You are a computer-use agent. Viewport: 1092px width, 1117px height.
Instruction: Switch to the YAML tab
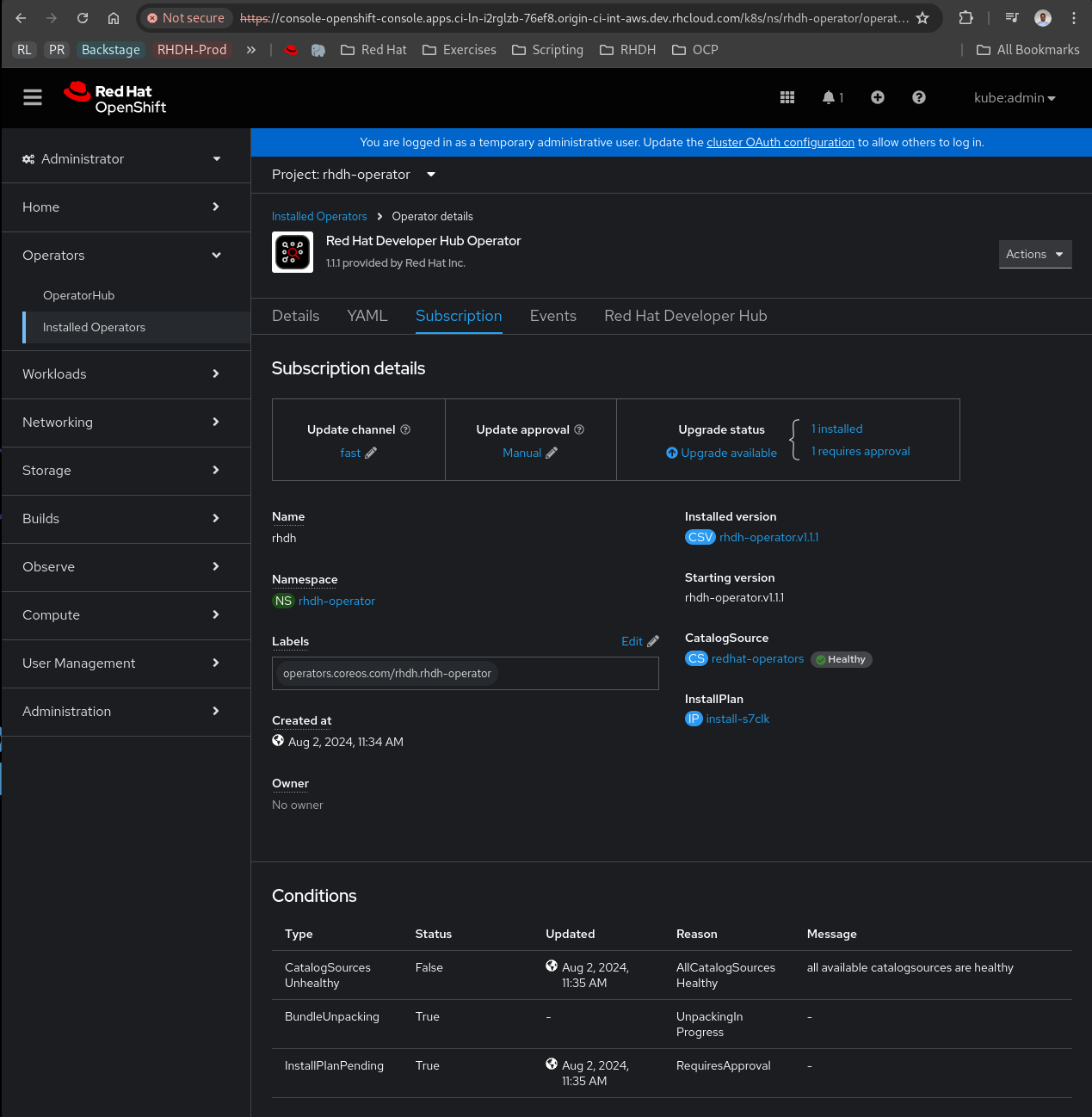point(367,316)
